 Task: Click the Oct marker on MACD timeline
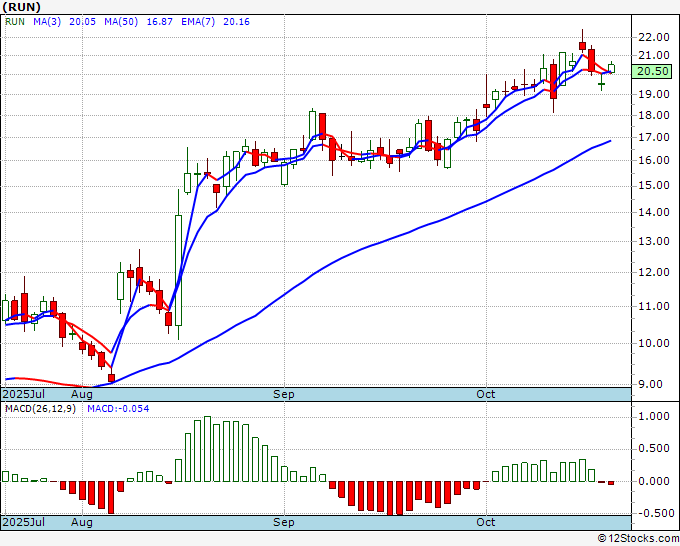[485, 522]
